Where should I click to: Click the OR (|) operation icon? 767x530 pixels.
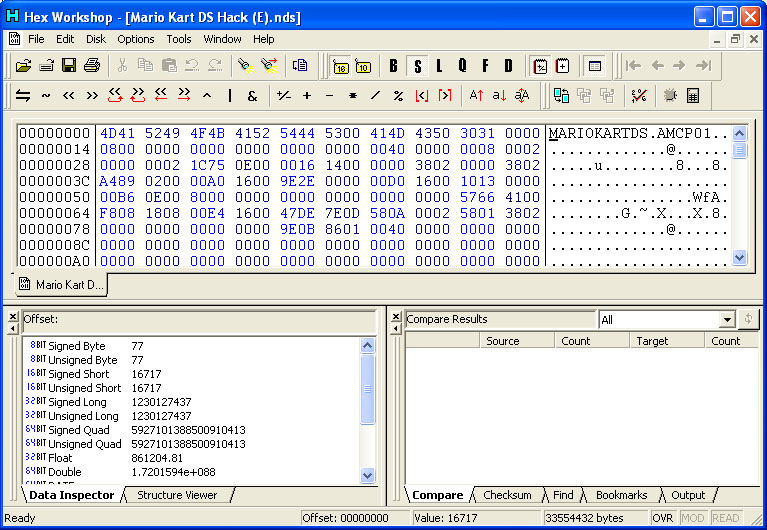coord(229,95)
